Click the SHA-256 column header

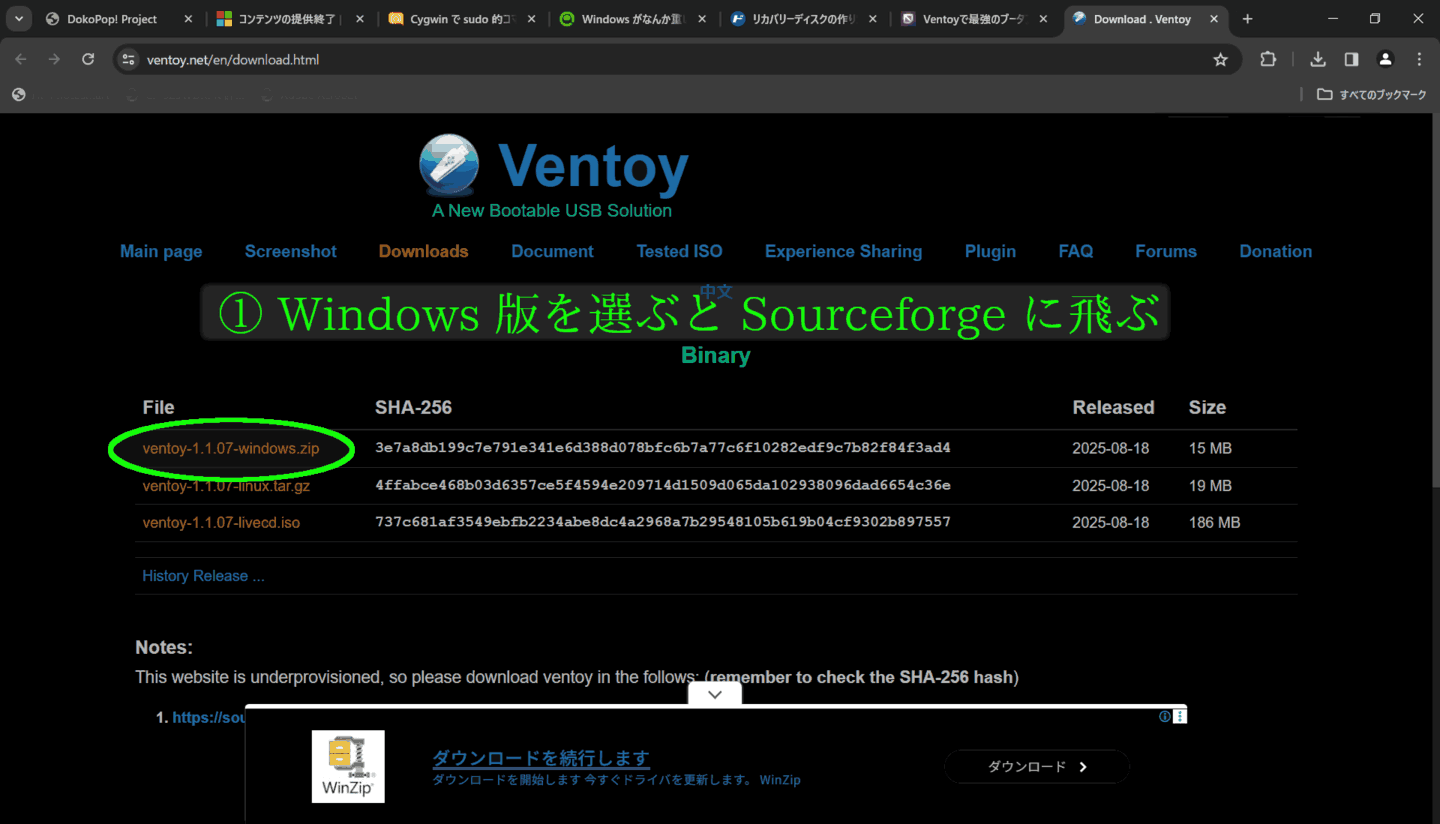point(413,407)
